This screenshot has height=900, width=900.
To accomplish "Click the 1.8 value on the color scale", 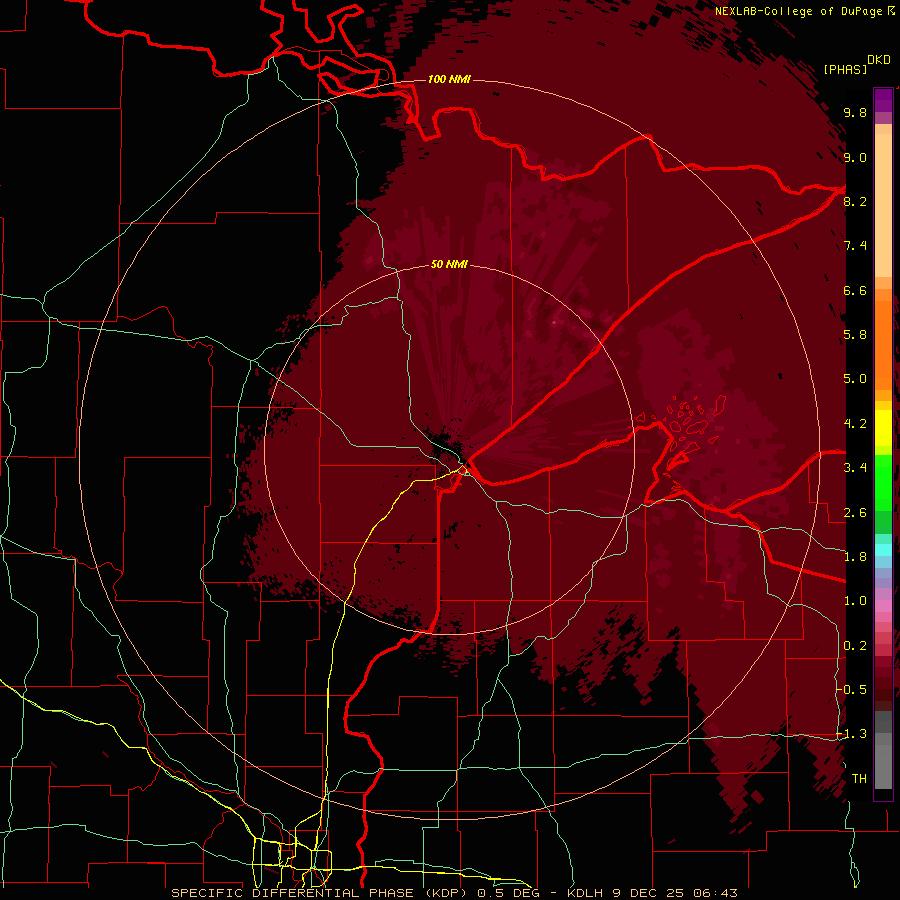I will [855, 557].
